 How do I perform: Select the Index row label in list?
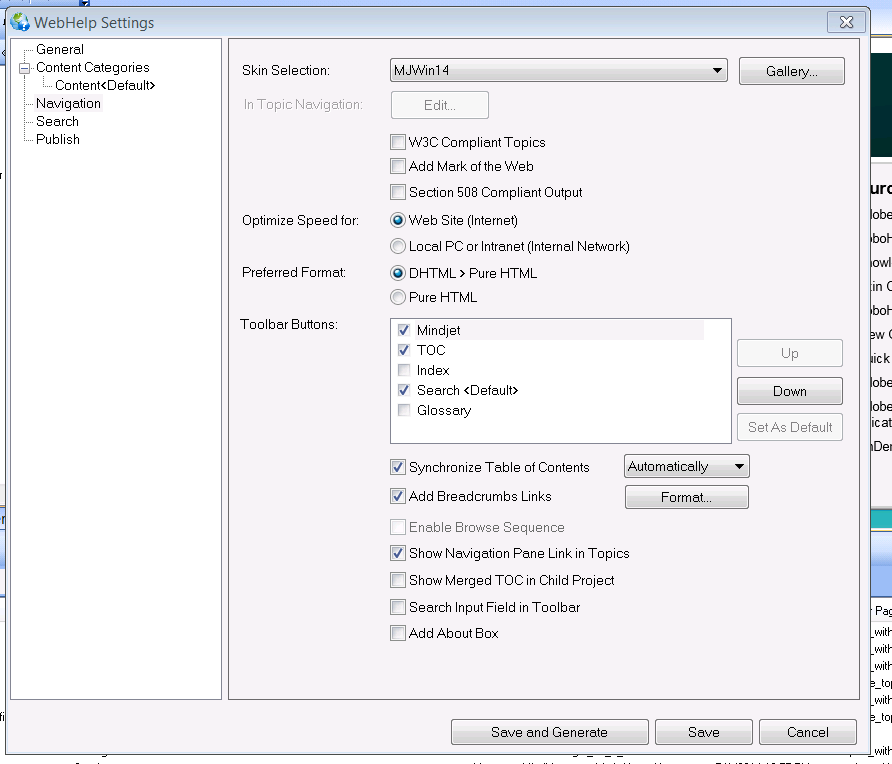[433, 370]
